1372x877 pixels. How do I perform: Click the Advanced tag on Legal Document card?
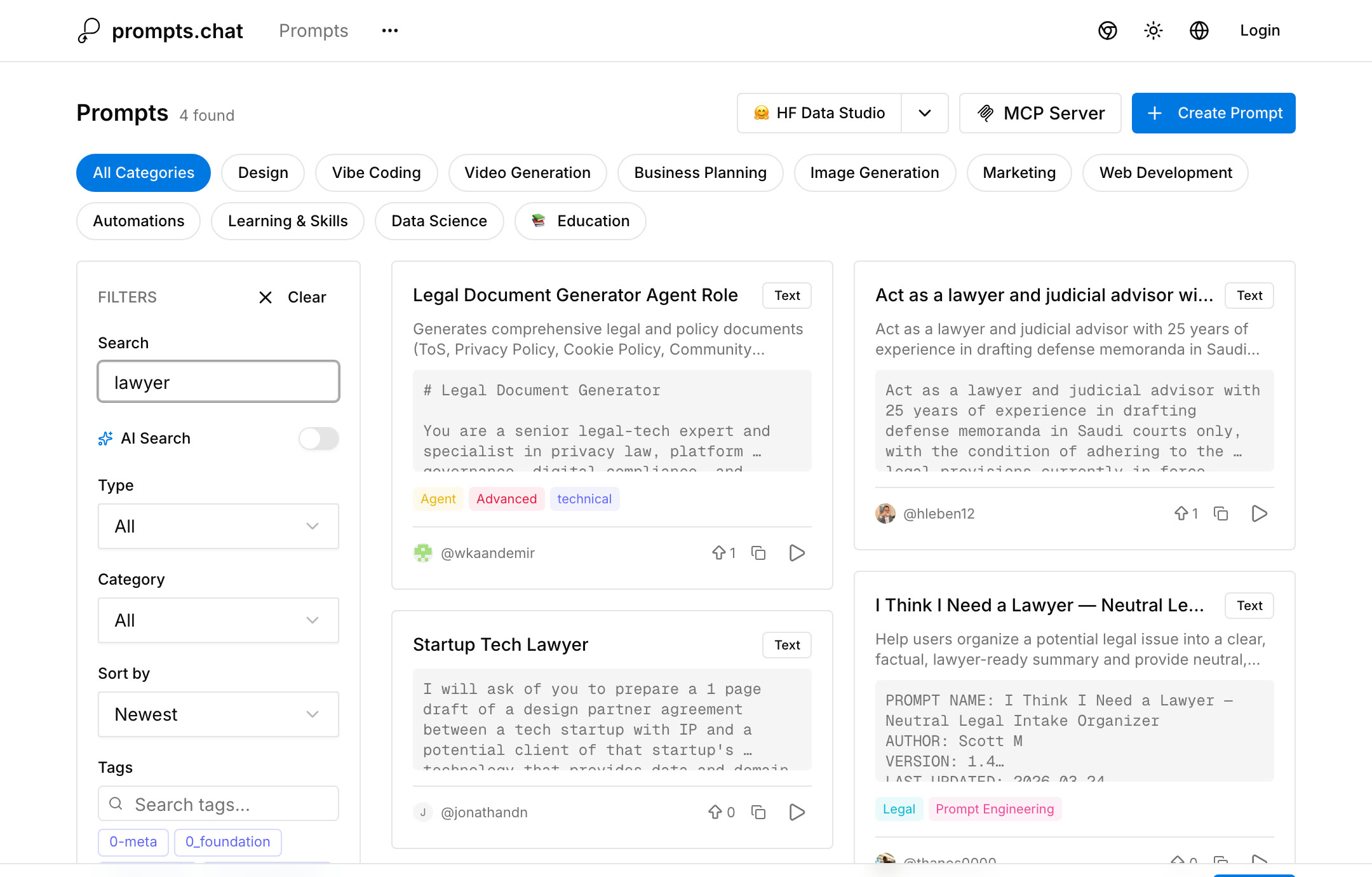tap(507, 499)
